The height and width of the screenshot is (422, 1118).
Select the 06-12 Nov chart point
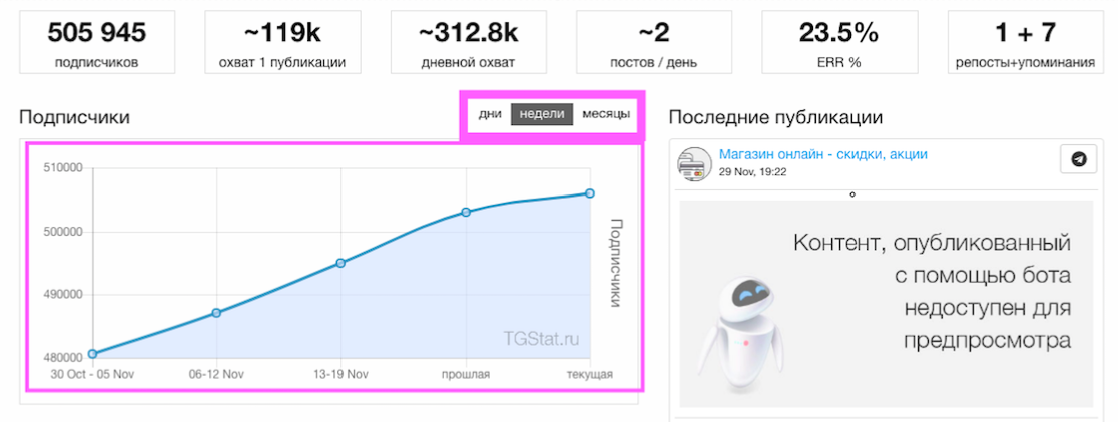tap(216, 313)
